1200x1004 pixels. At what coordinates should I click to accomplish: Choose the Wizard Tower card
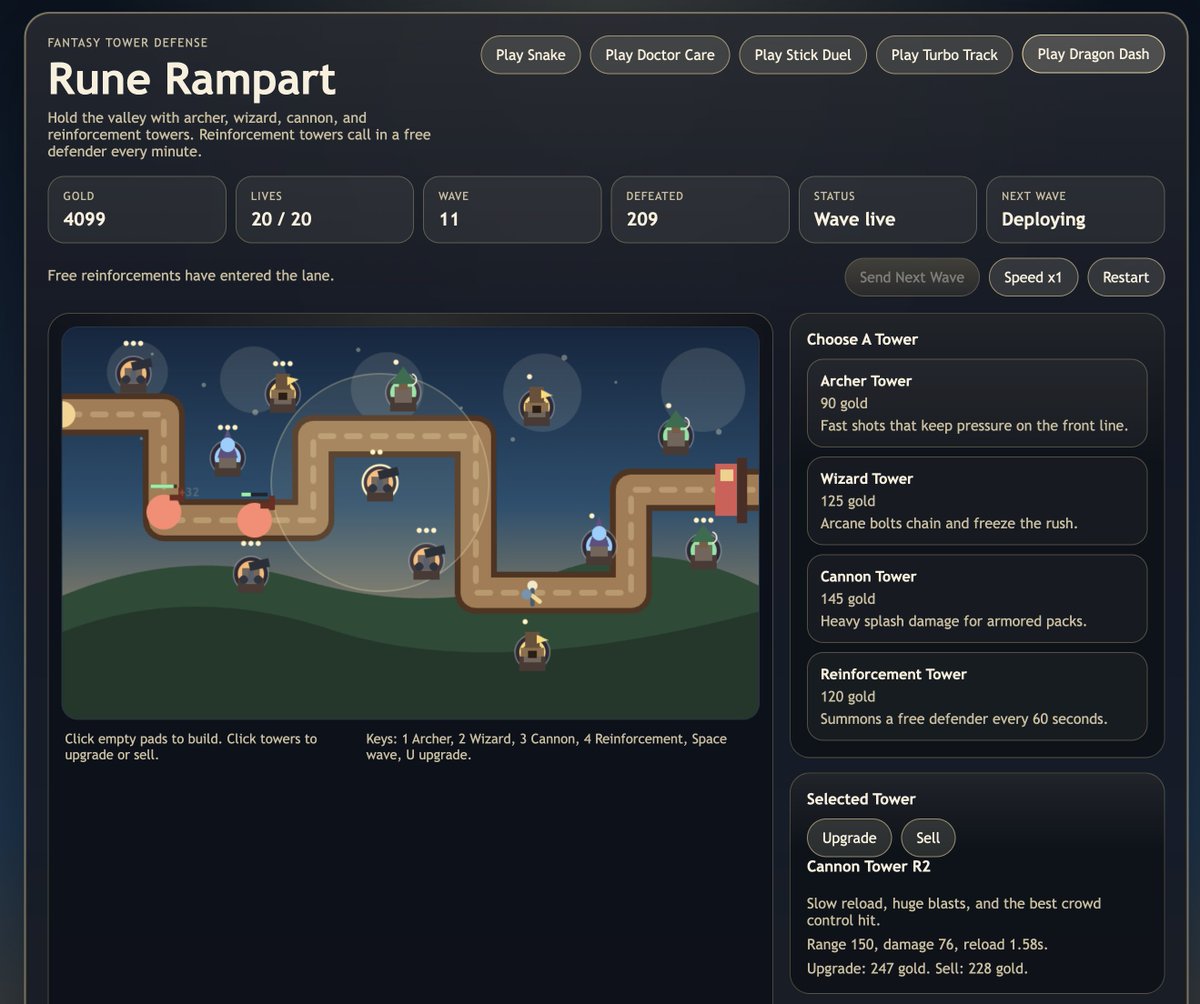tap(976, 501)
